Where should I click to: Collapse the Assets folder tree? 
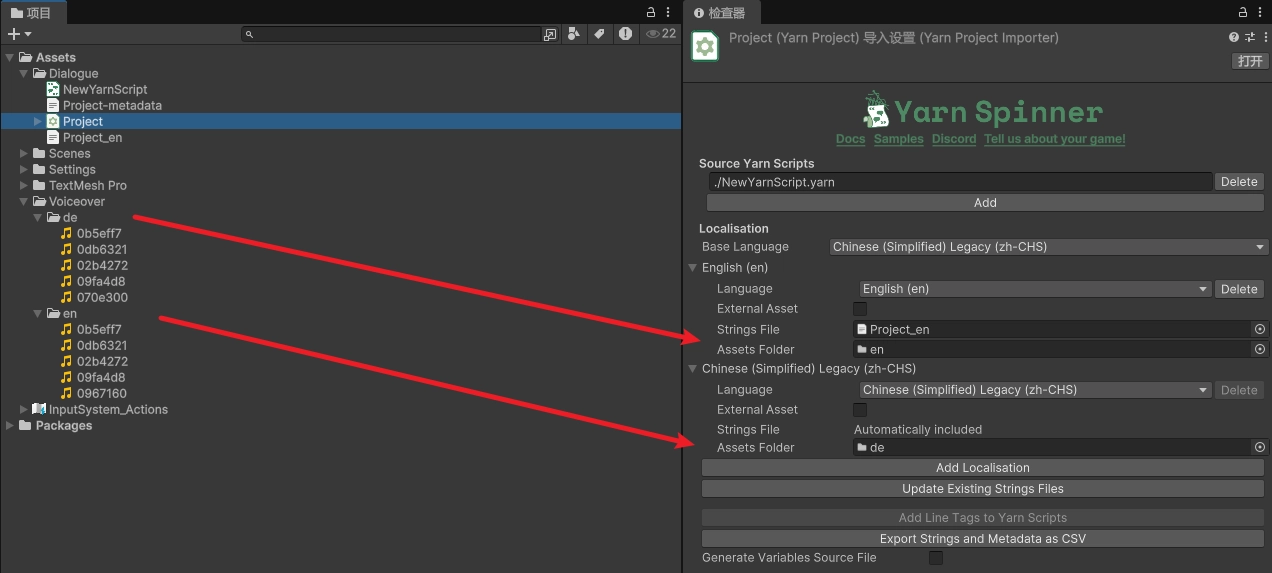tap(10, 57)
